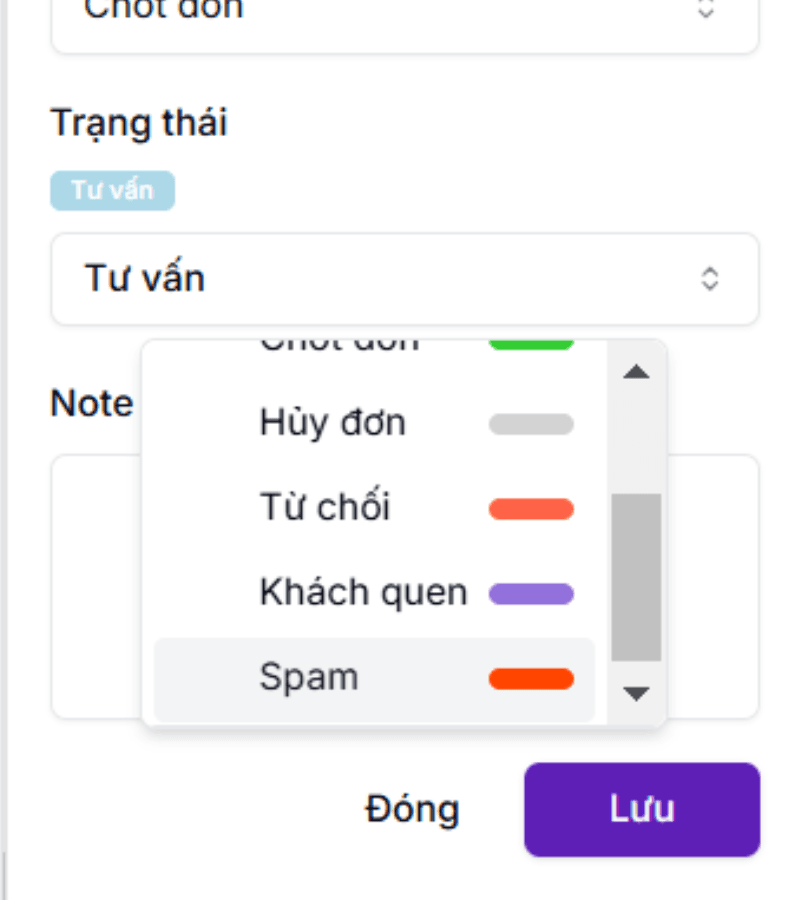Image resolution: width=800 pixels, height=900 pixels.
Task: Click the coral Từ chối color swatch
Action: point(531,509)
